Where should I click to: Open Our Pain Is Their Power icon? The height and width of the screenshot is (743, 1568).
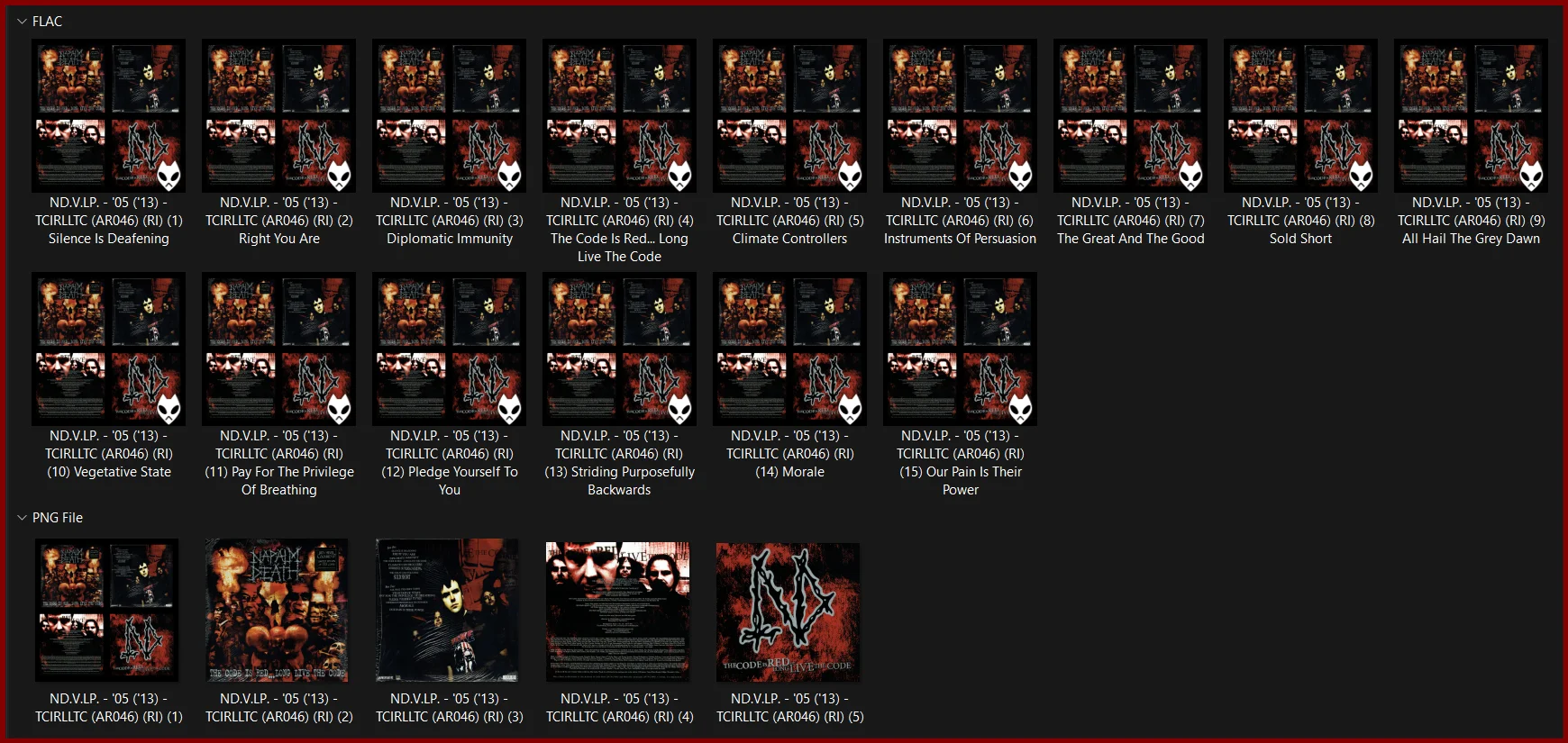[x=961, y=349]
